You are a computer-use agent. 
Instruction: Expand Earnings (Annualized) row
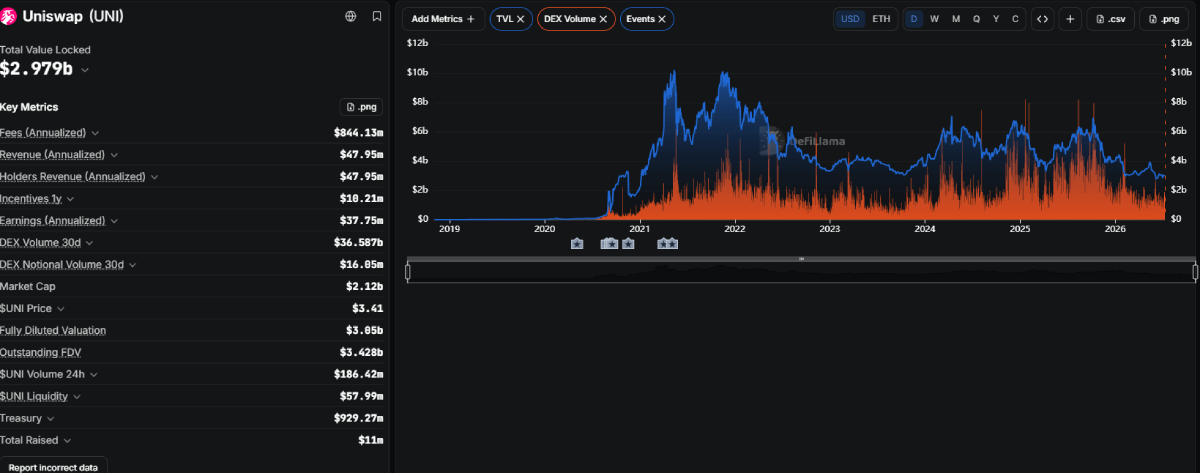115,221
